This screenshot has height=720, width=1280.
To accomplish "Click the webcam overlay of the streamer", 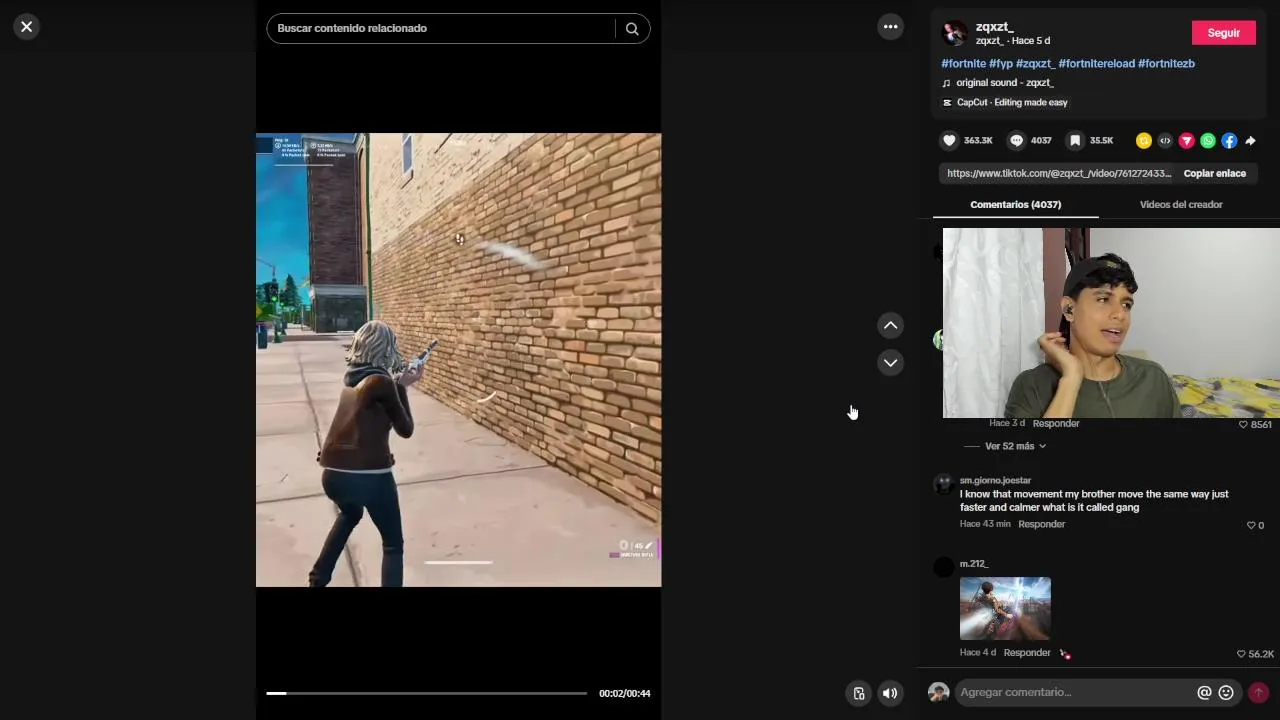I will click(x=1111, y=322).
